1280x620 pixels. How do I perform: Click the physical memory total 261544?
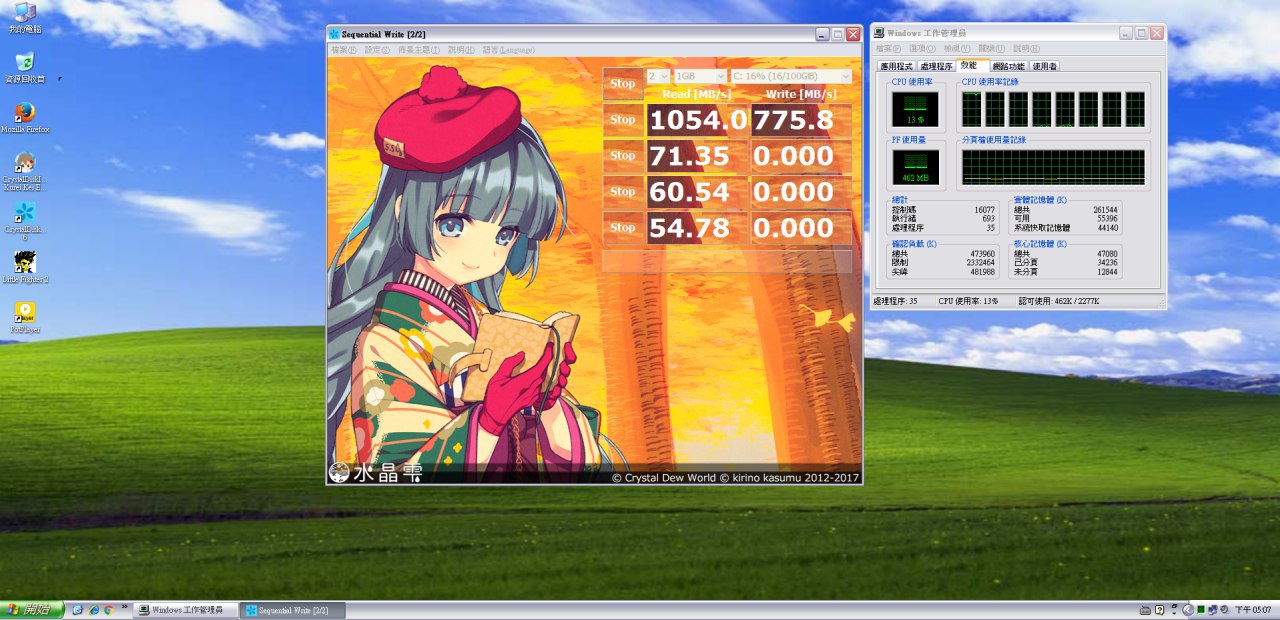tap(1105, 210)
